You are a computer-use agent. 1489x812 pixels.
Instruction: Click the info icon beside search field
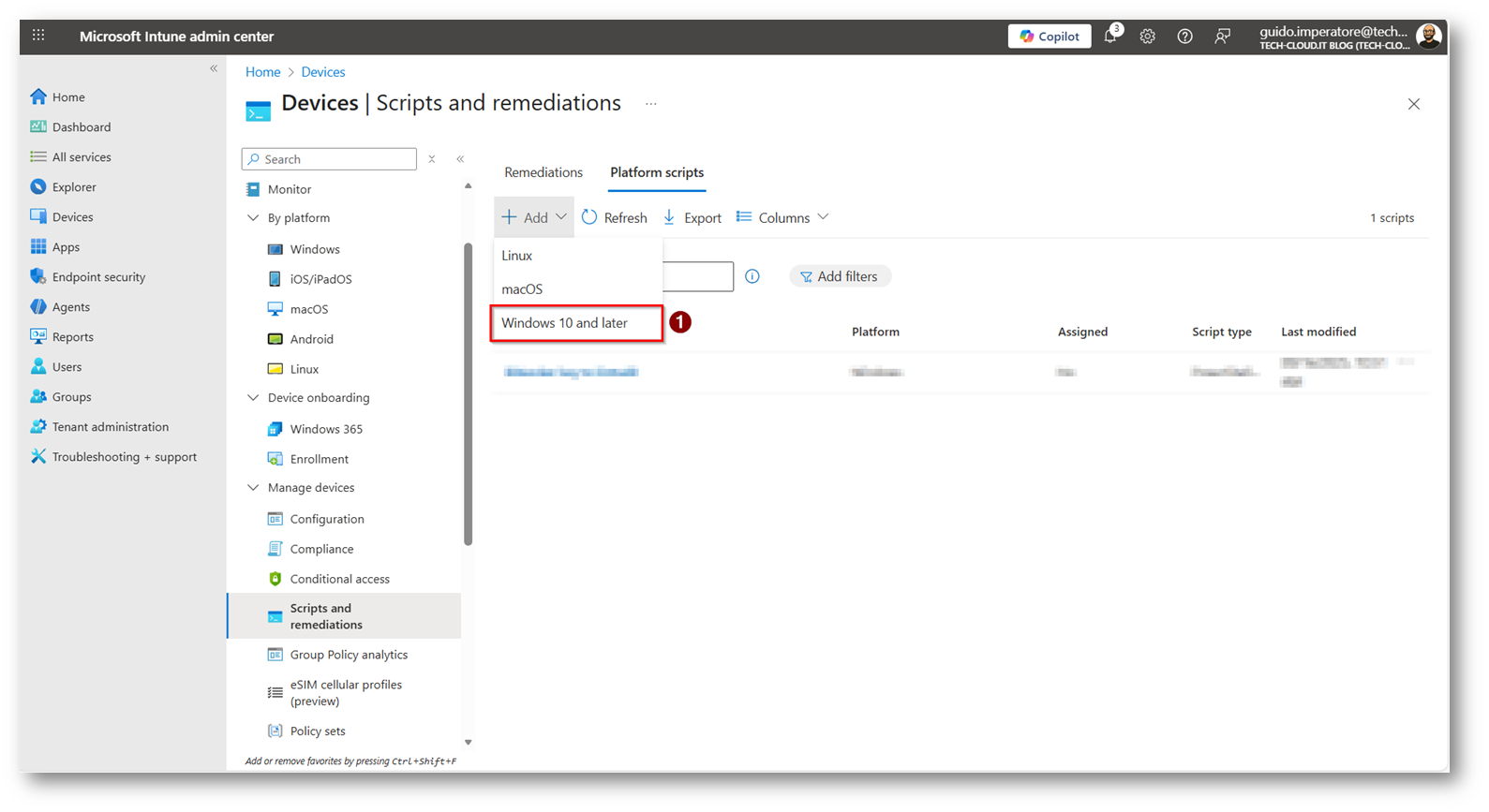tap(752, 276)
